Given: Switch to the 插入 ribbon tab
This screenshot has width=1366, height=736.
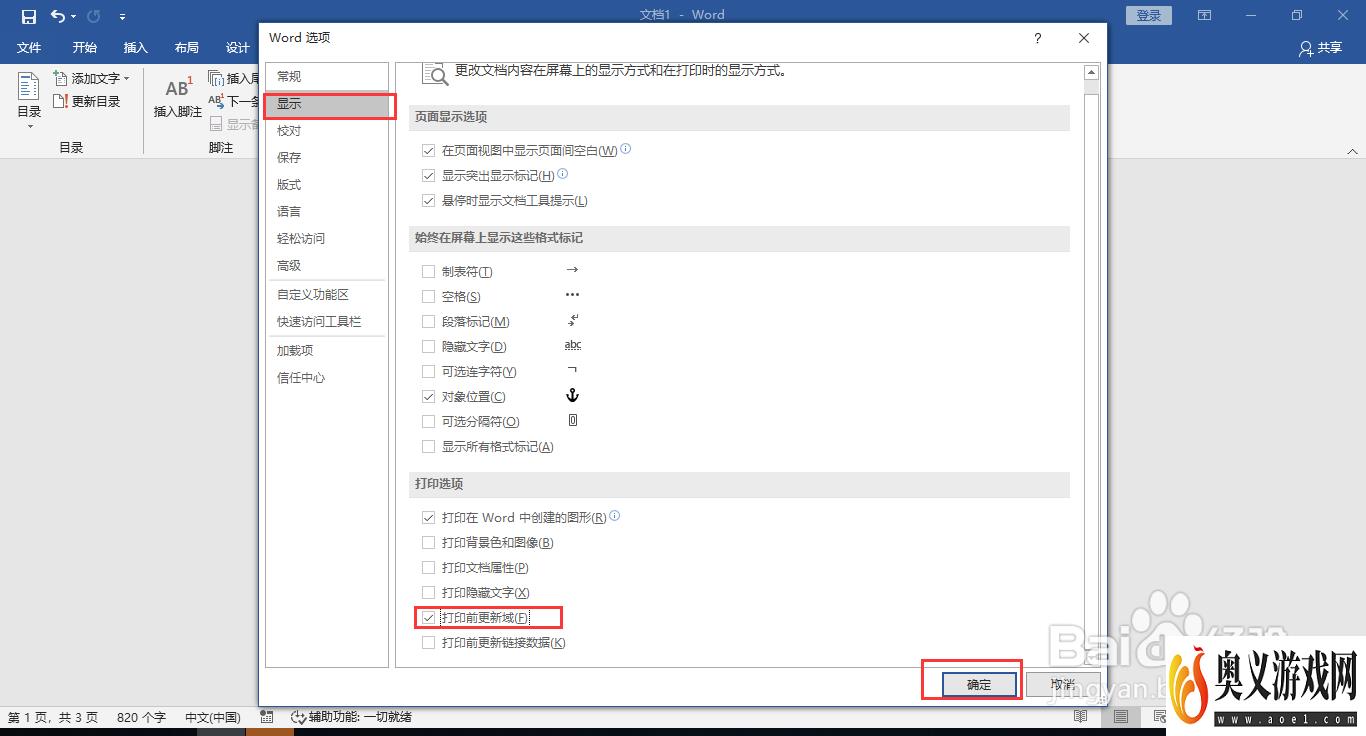Looking at the screenshot, I should (135, 47).
